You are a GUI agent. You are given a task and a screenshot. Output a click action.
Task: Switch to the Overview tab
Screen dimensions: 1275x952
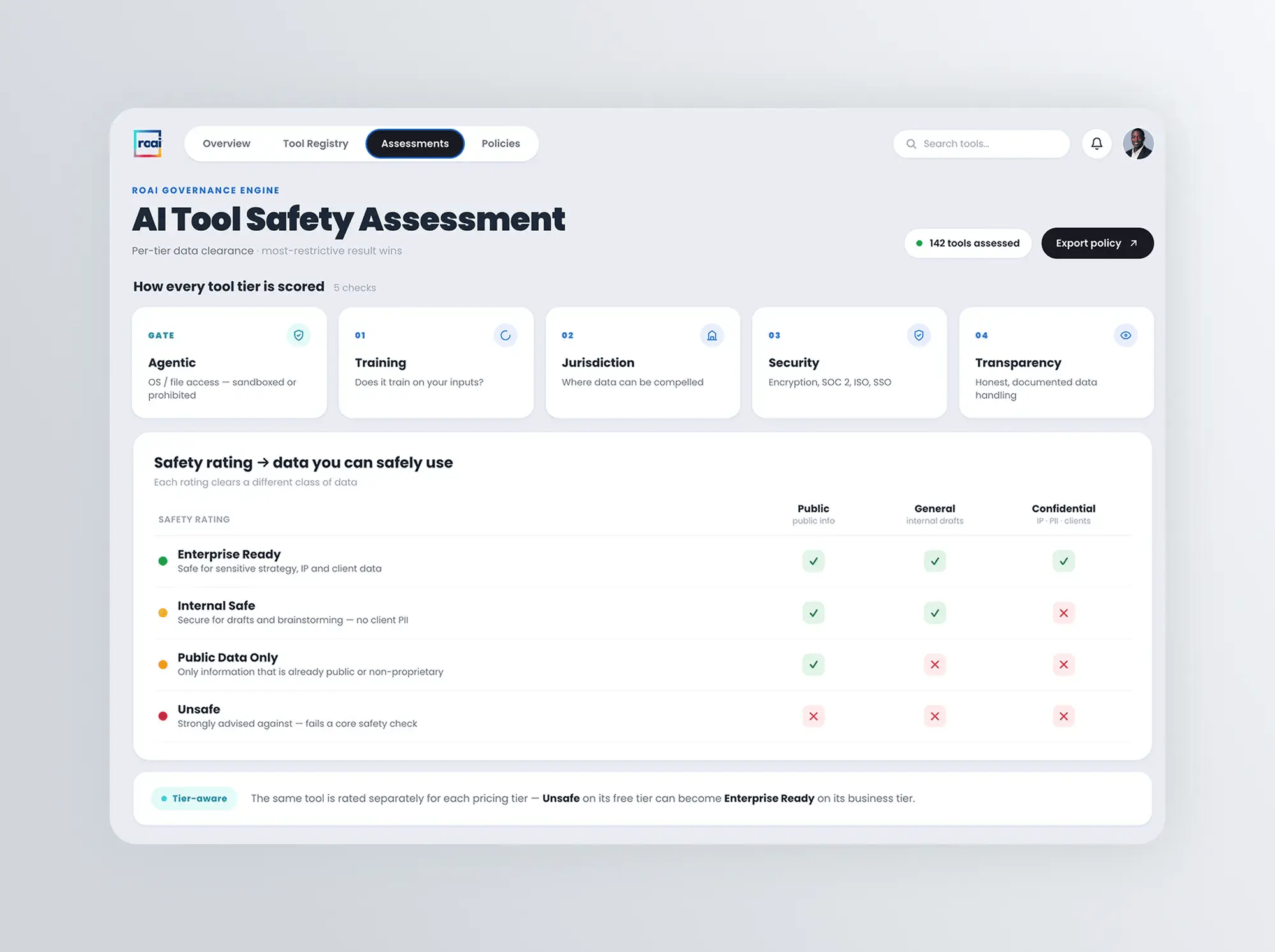point(226,143)
